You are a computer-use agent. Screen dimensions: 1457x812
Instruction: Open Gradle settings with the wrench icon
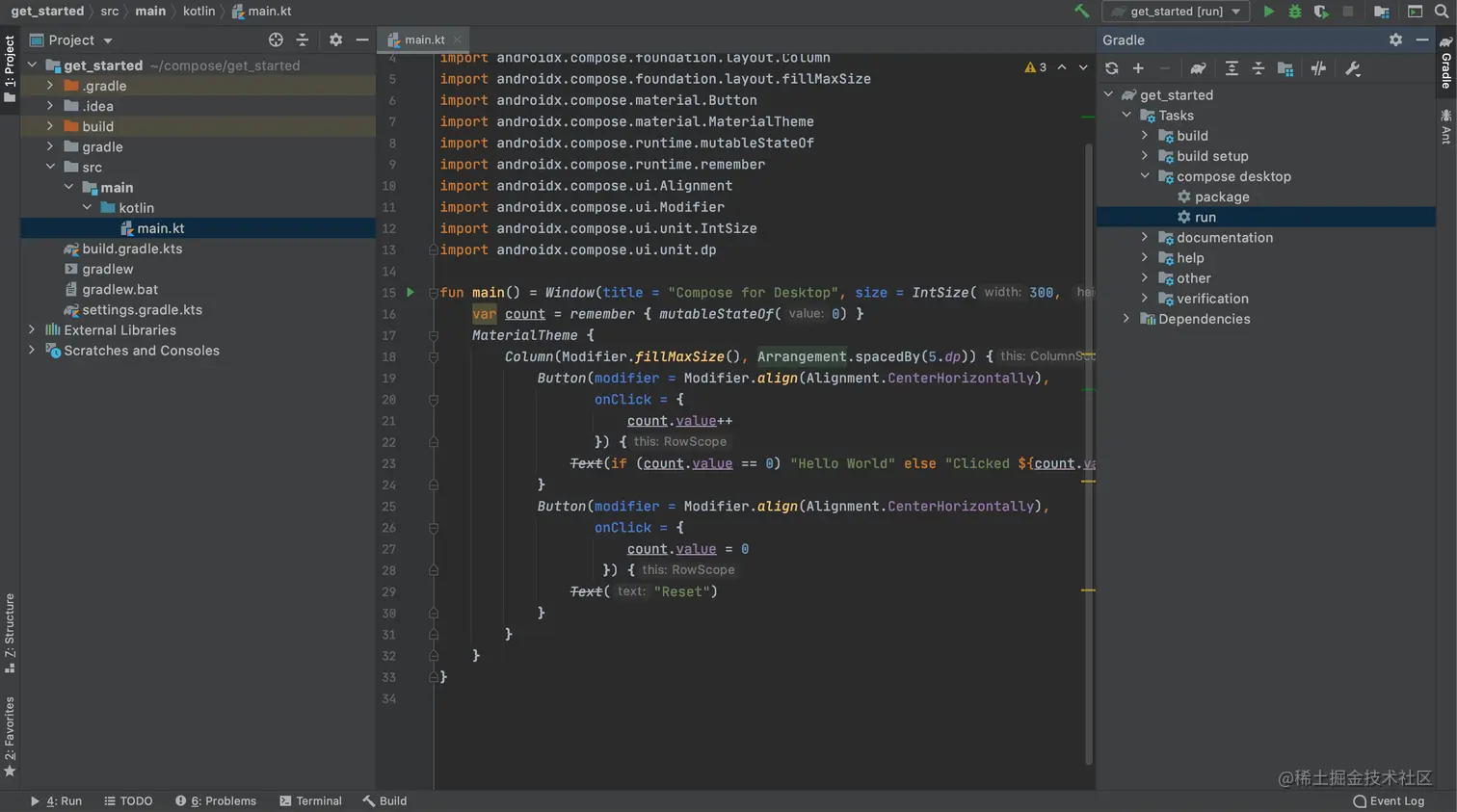pos(1353,67)
